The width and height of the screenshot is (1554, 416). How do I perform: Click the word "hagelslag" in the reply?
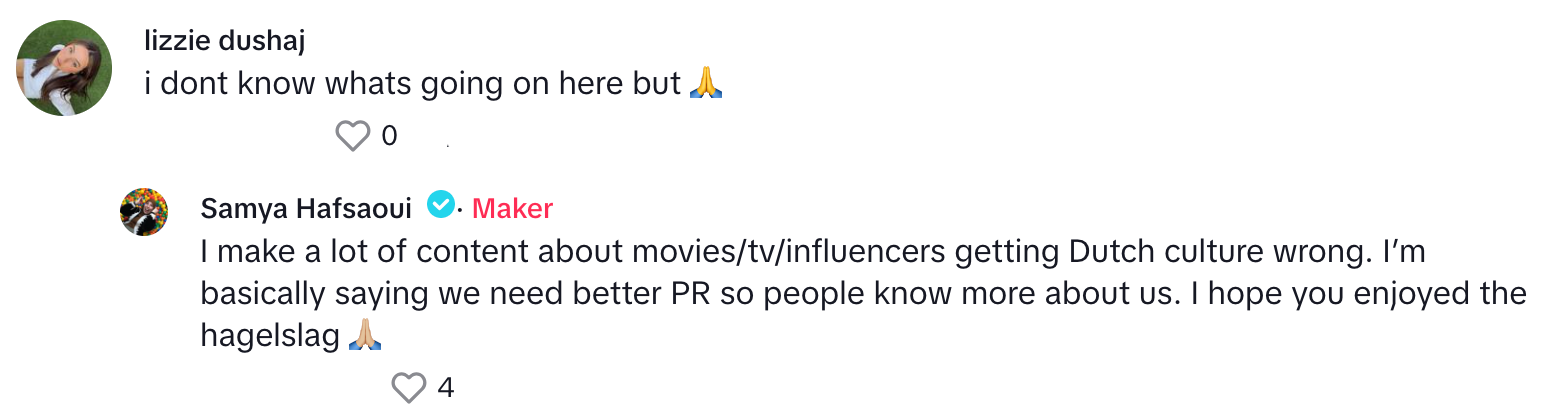point(270,337)
